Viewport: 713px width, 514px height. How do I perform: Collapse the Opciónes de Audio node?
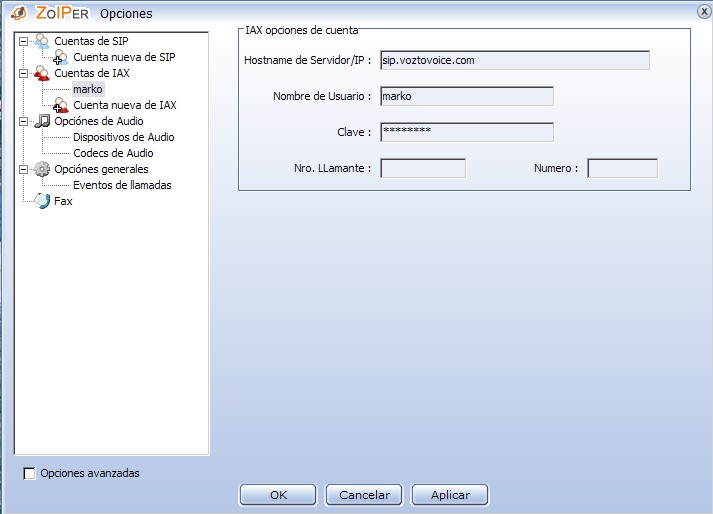tap(24, 121)
